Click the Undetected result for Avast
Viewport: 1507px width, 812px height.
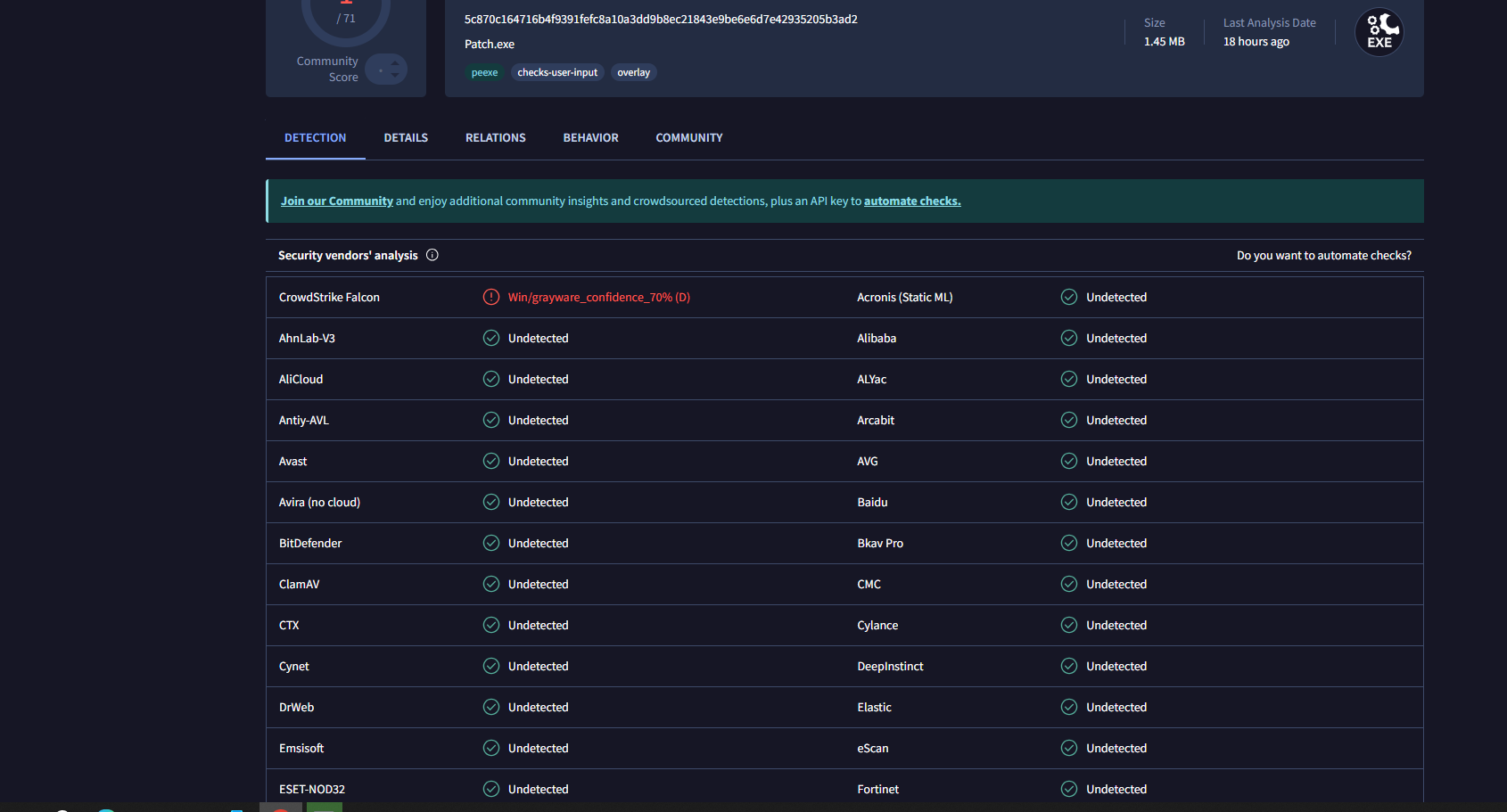[x=539, y=462]
